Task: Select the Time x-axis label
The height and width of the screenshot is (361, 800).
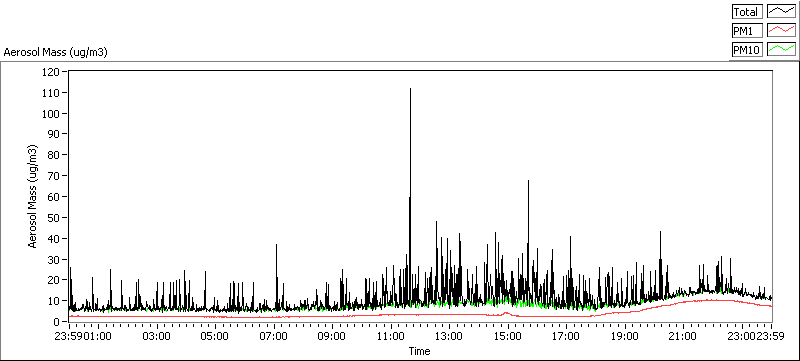Action: (x=419, y=351)
